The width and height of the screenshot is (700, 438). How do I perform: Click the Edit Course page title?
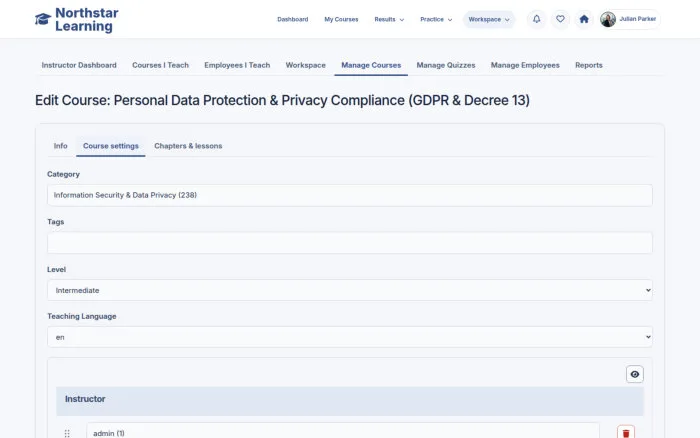coord(282,100)
